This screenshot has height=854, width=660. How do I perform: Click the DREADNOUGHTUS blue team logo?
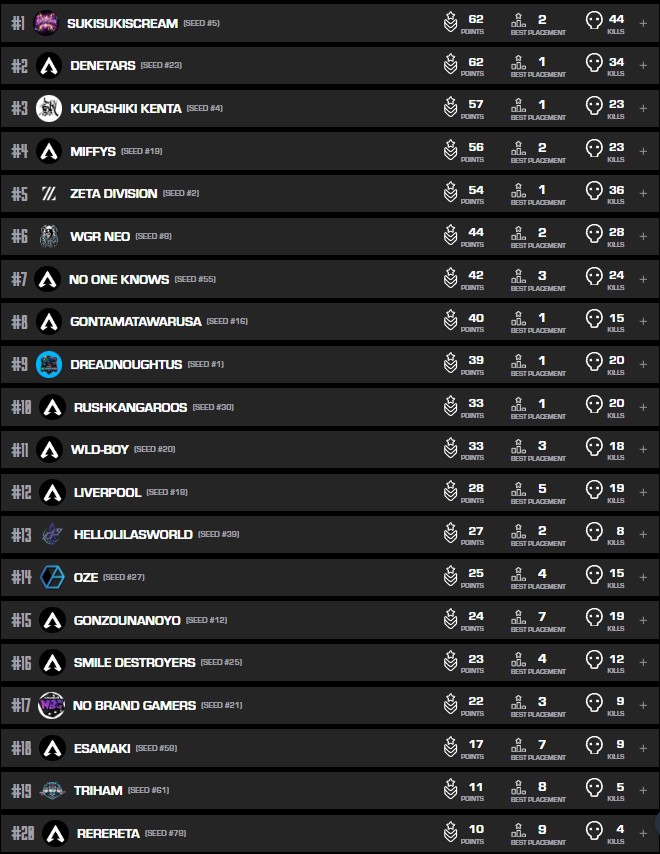pos(49,364)
